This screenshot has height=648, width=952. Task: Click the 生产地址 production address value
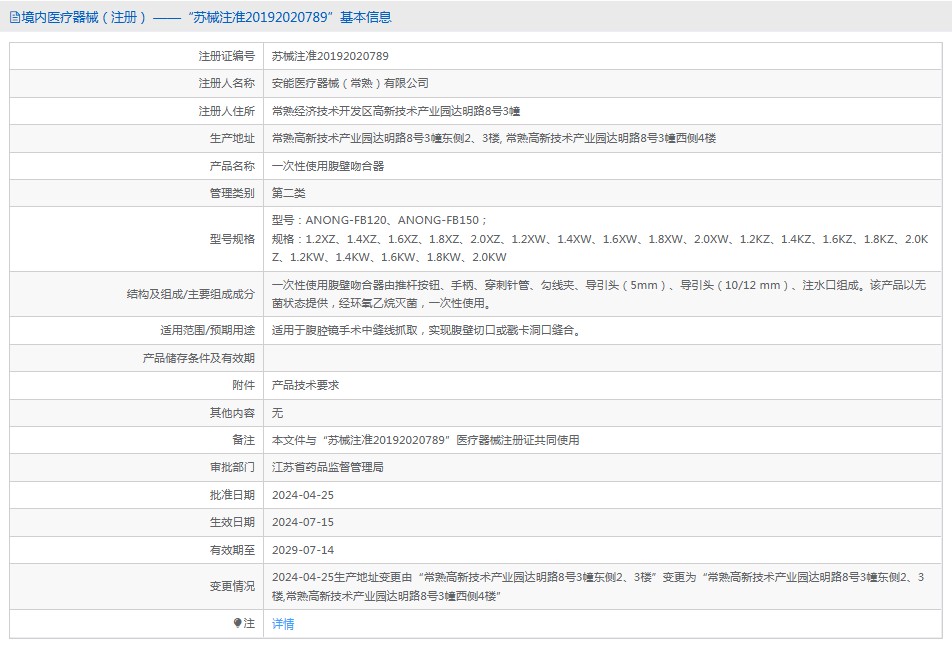click(494, 138)
